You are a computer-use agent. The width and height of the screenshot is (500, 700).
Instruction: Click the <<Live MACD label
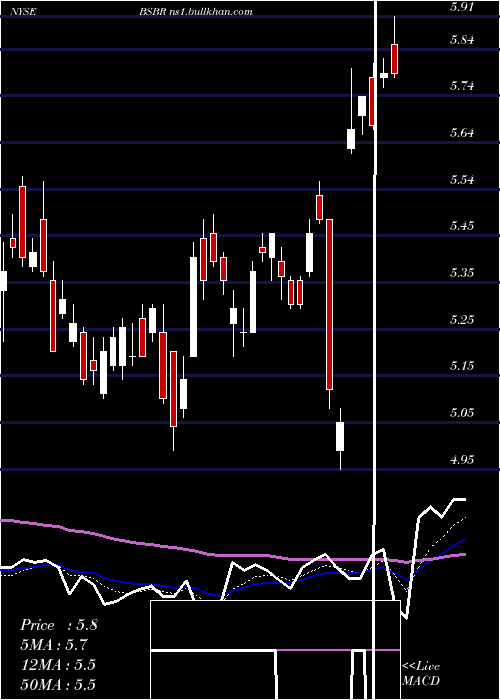coord(421,674)
